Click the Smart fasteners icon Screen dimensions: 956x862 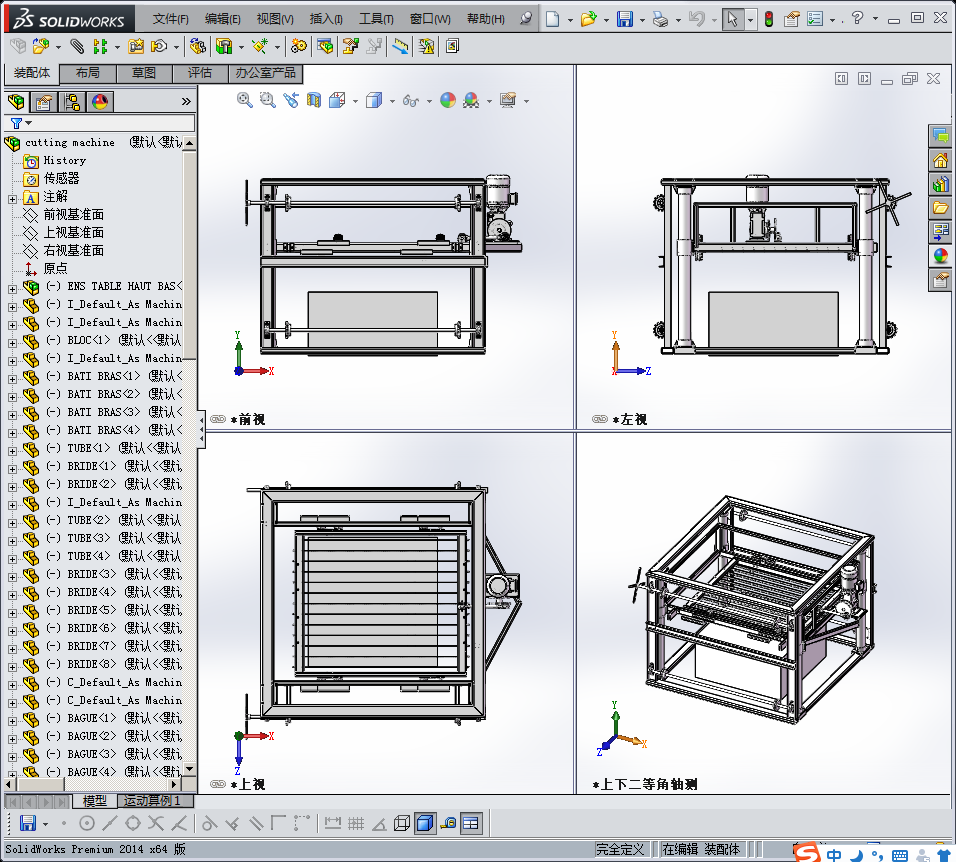click(136, 46)
